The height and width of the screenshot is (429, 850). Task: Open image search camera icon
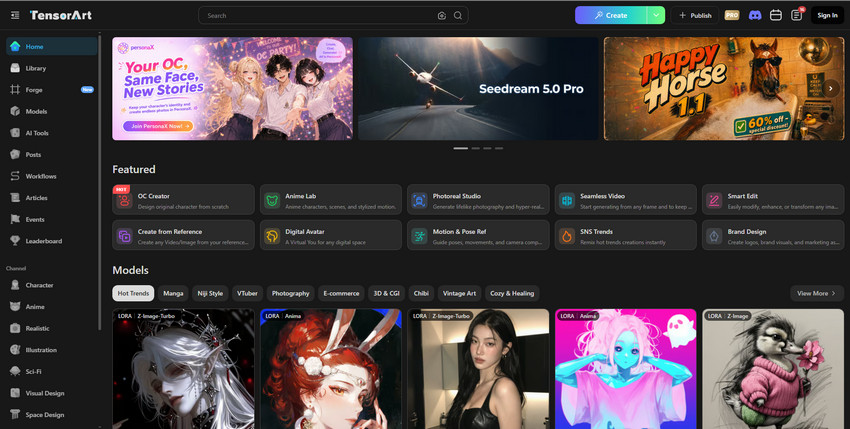pos(442,16)
